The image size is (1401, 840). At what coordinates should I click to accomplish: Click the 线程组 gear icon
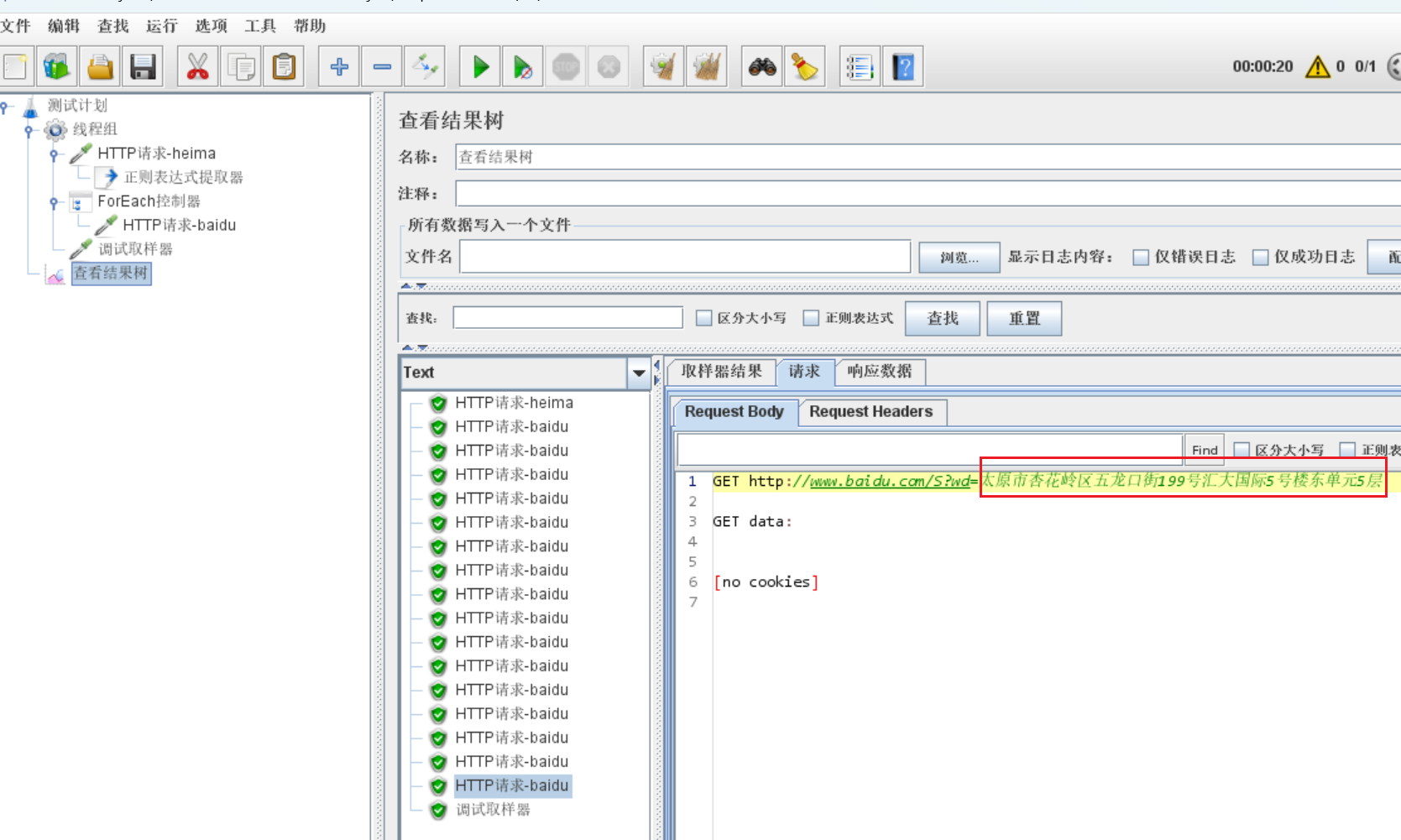[55, 129]
